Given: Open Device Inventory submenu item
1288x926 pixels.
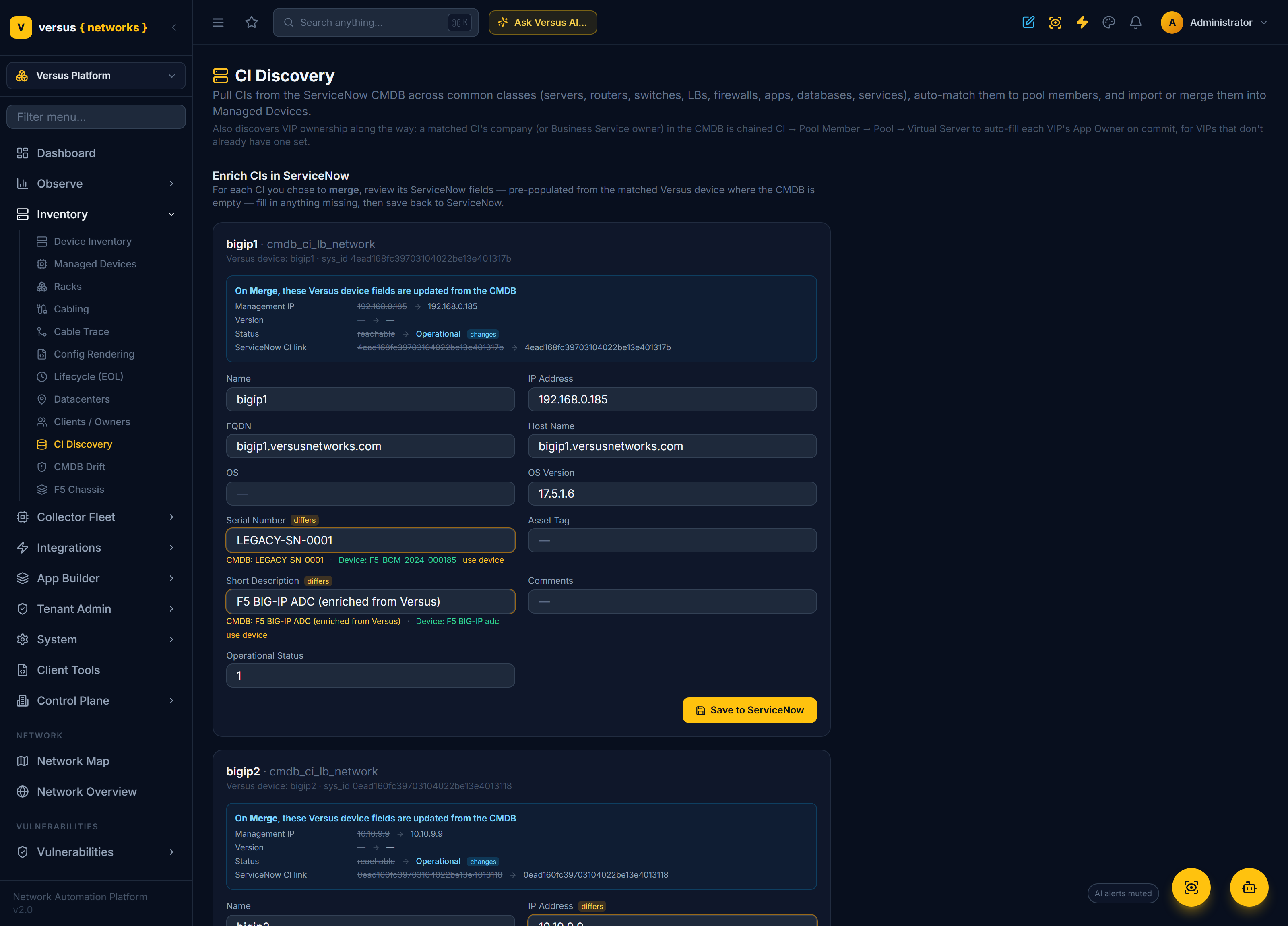Looking at the screenshot, I should click(93, 242).
